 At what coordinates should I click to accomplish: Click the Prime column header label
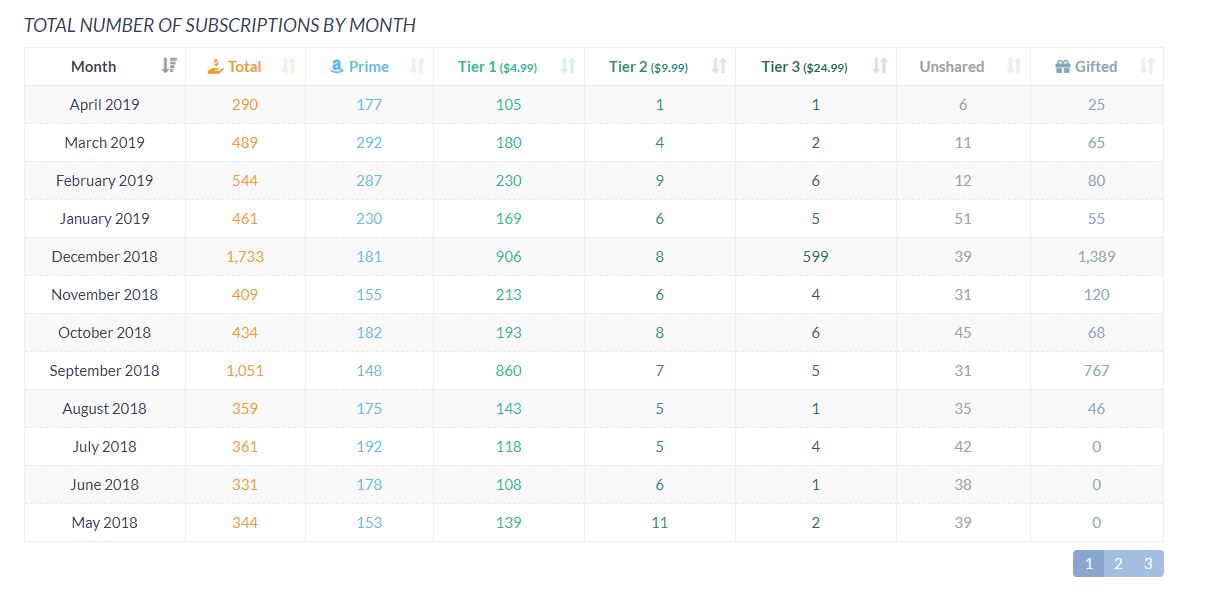click(x=369, y=66)
